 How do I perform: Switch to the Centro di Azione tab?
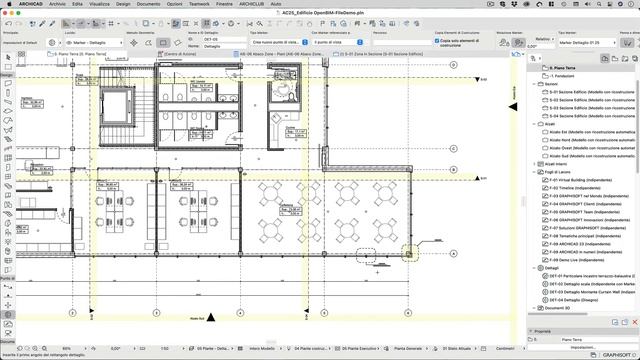tap(177, 54)
